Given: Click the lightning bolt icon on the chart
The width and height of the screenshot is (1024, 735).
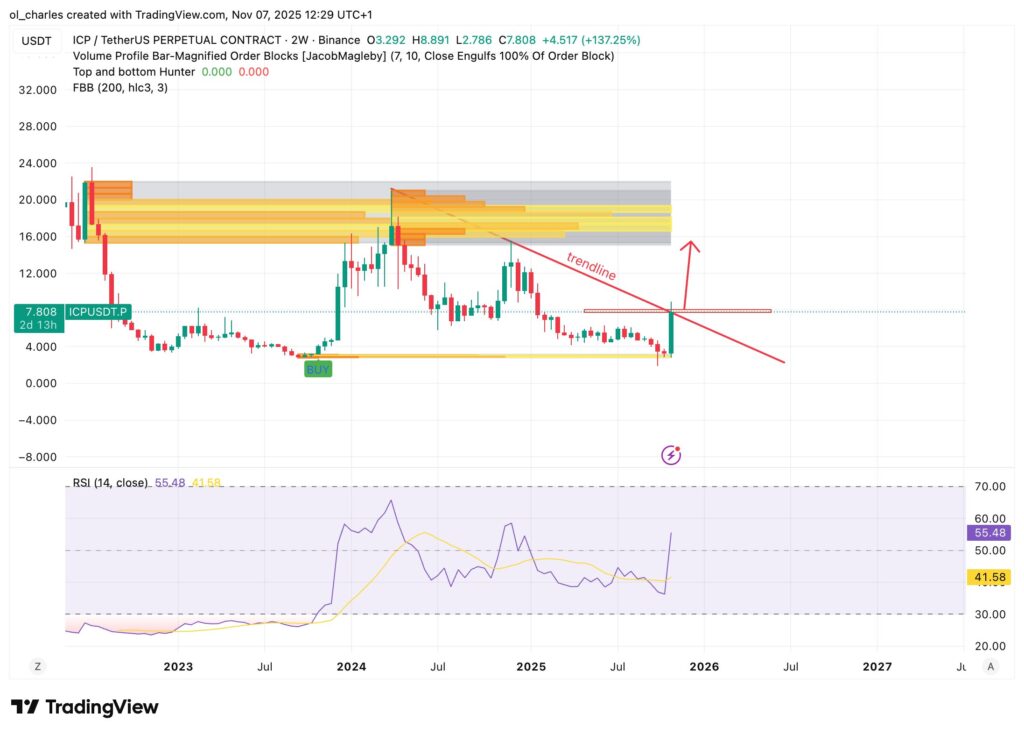Looking at the screenshot, I should point(671,455).
